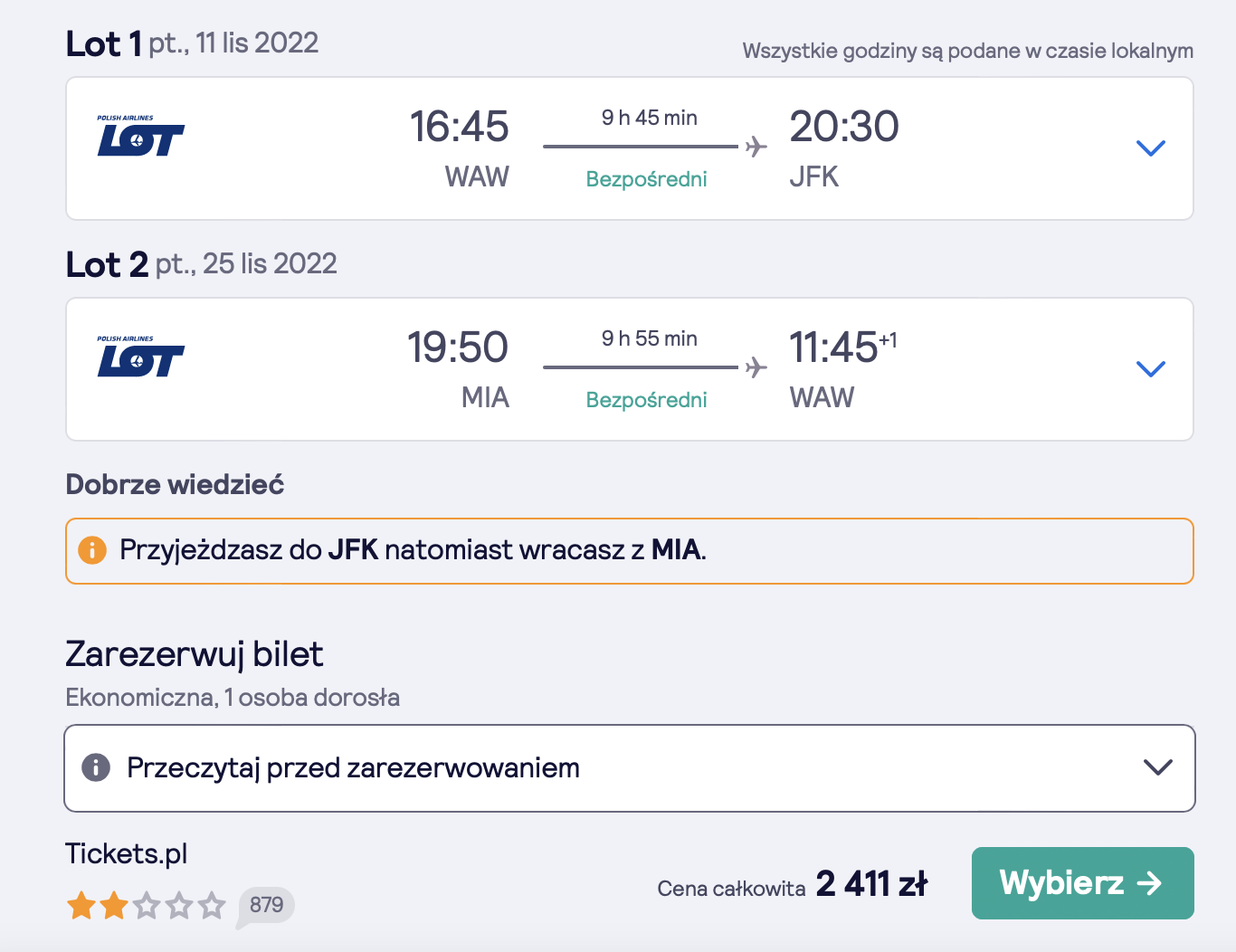Click LOT Polish Airlines logo on flight 2
Viewport: 1236px width, 952px height.
(x=140, y=357)
